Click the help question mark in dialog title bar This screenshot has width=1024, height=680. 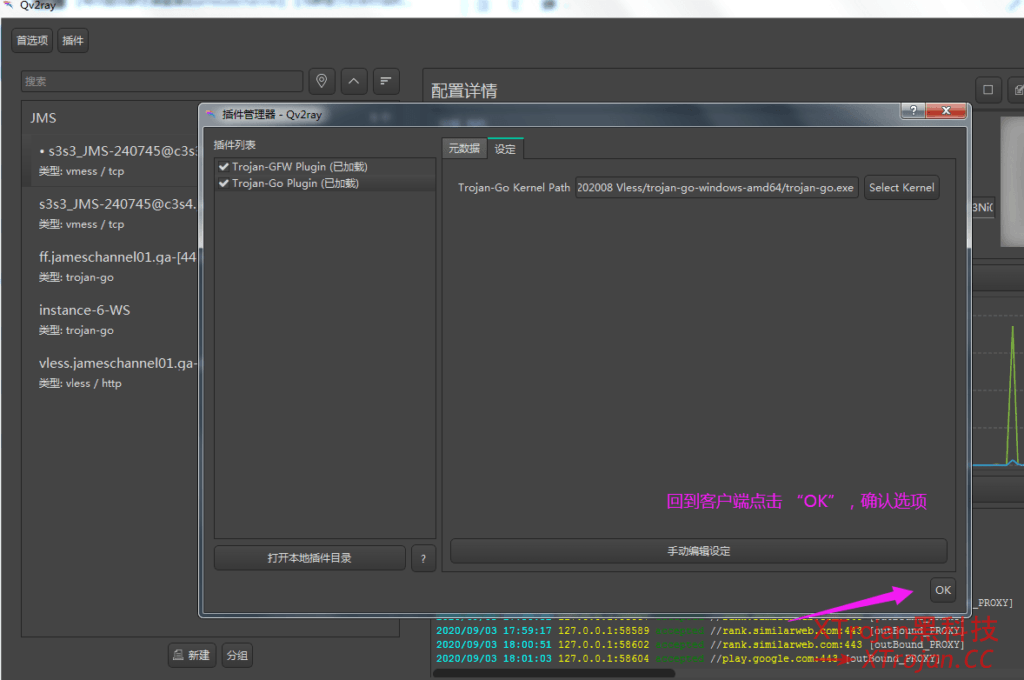911,111
